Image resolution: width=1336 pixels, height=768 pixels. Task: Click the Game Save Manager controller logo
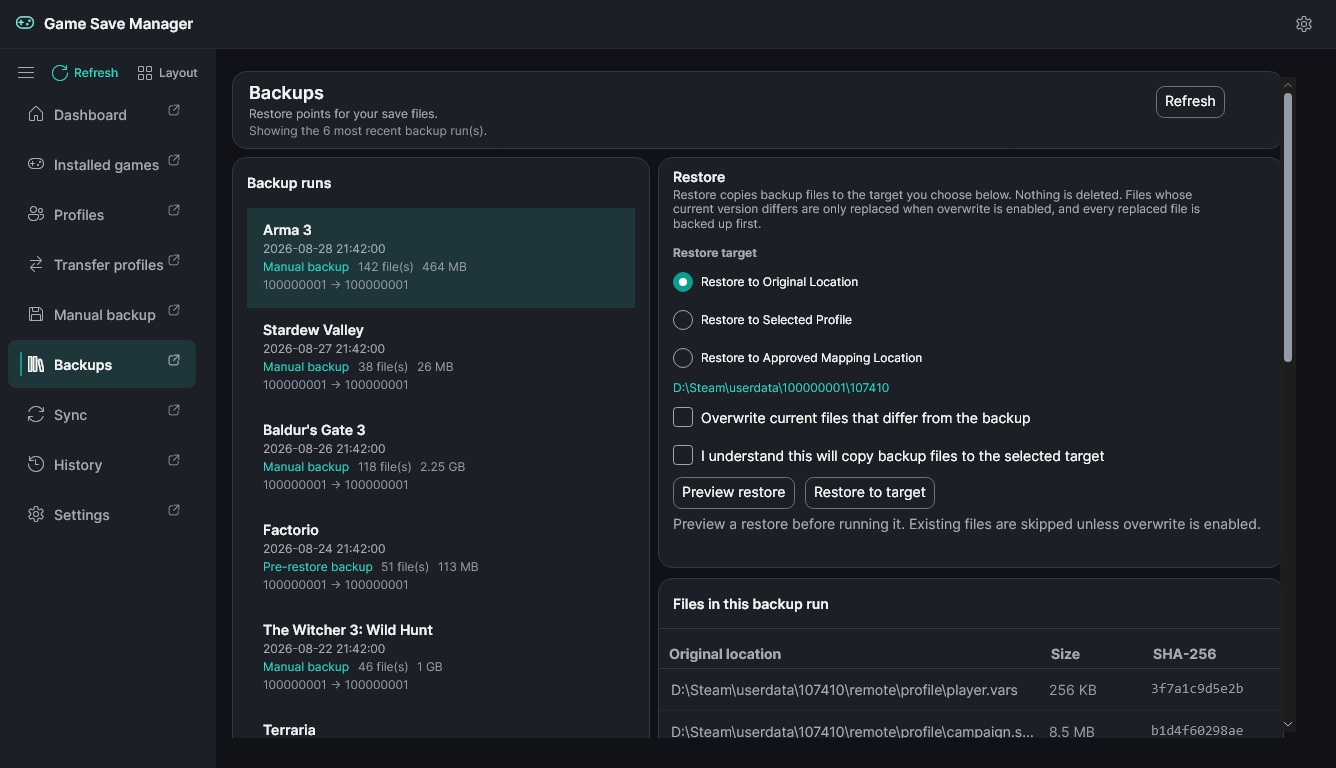point(25,23)
